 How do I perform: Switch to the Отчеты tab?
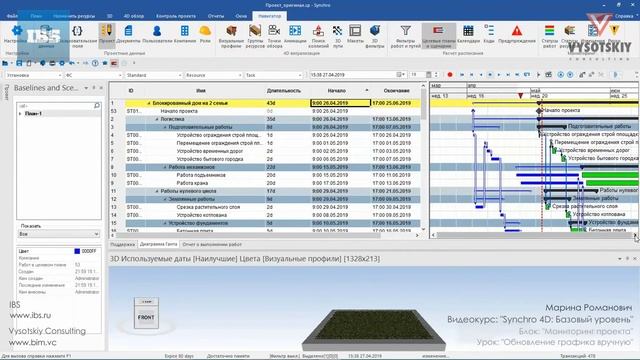pos(216,16)
